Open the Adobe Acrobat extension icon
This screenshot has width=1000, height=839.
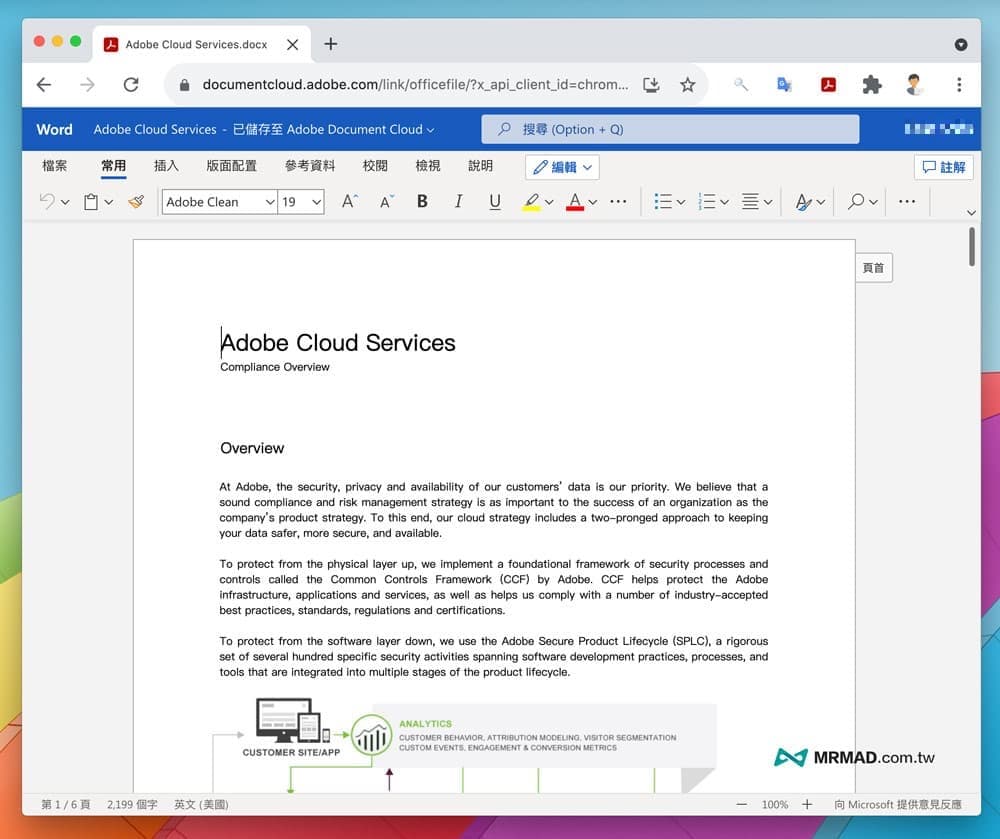[828, 85]
